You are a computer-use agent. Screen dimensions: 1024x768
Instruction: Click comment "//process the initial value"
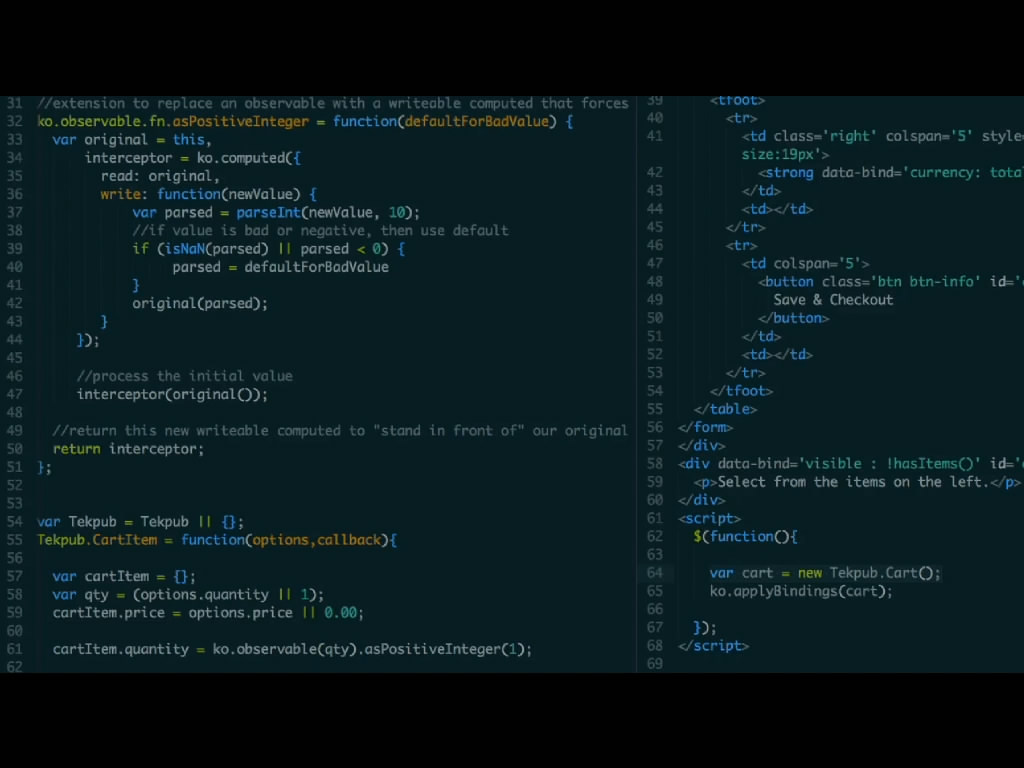point(185,376)
